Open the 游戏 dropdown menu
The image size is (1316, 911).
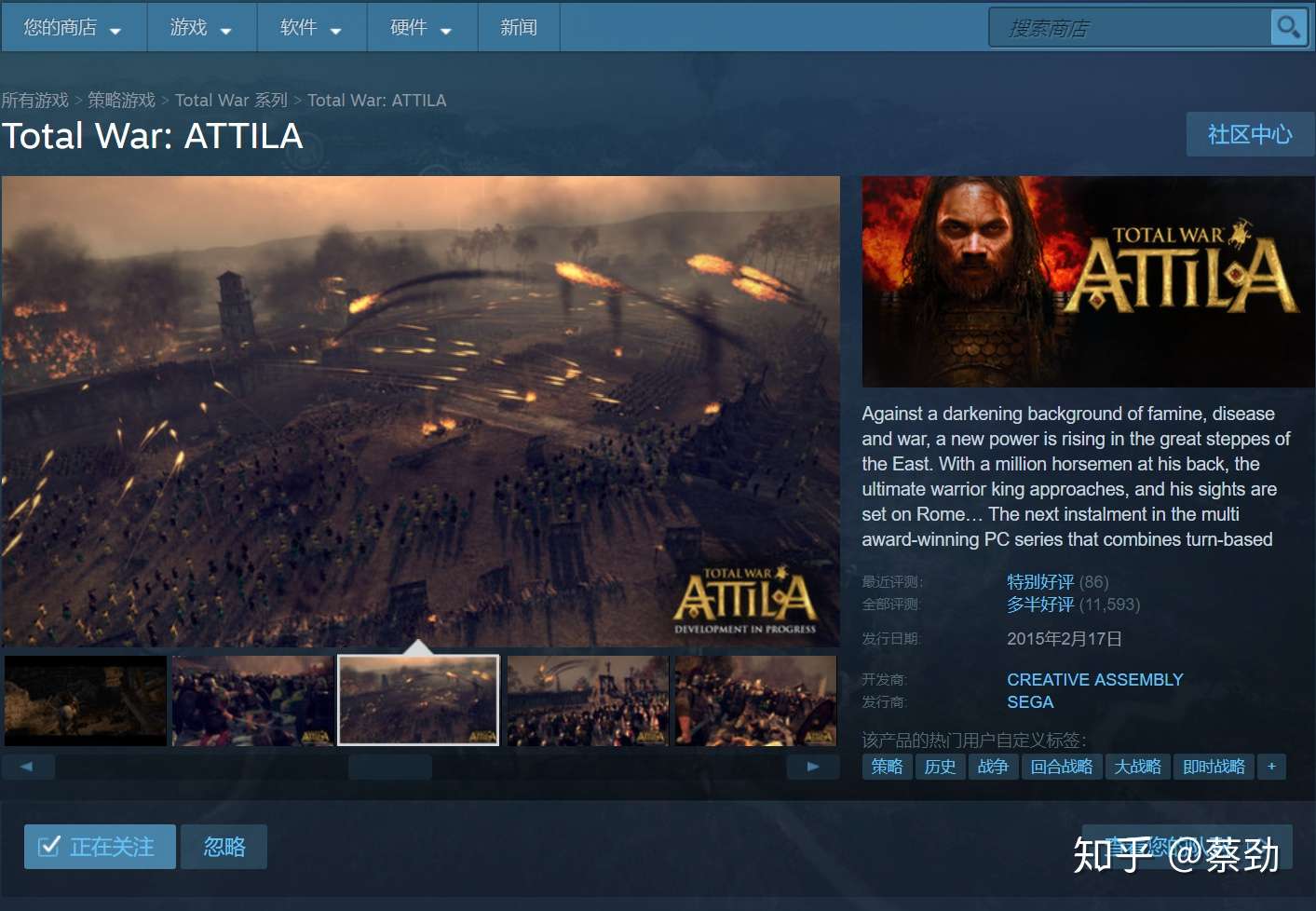(x=201, y=28)
